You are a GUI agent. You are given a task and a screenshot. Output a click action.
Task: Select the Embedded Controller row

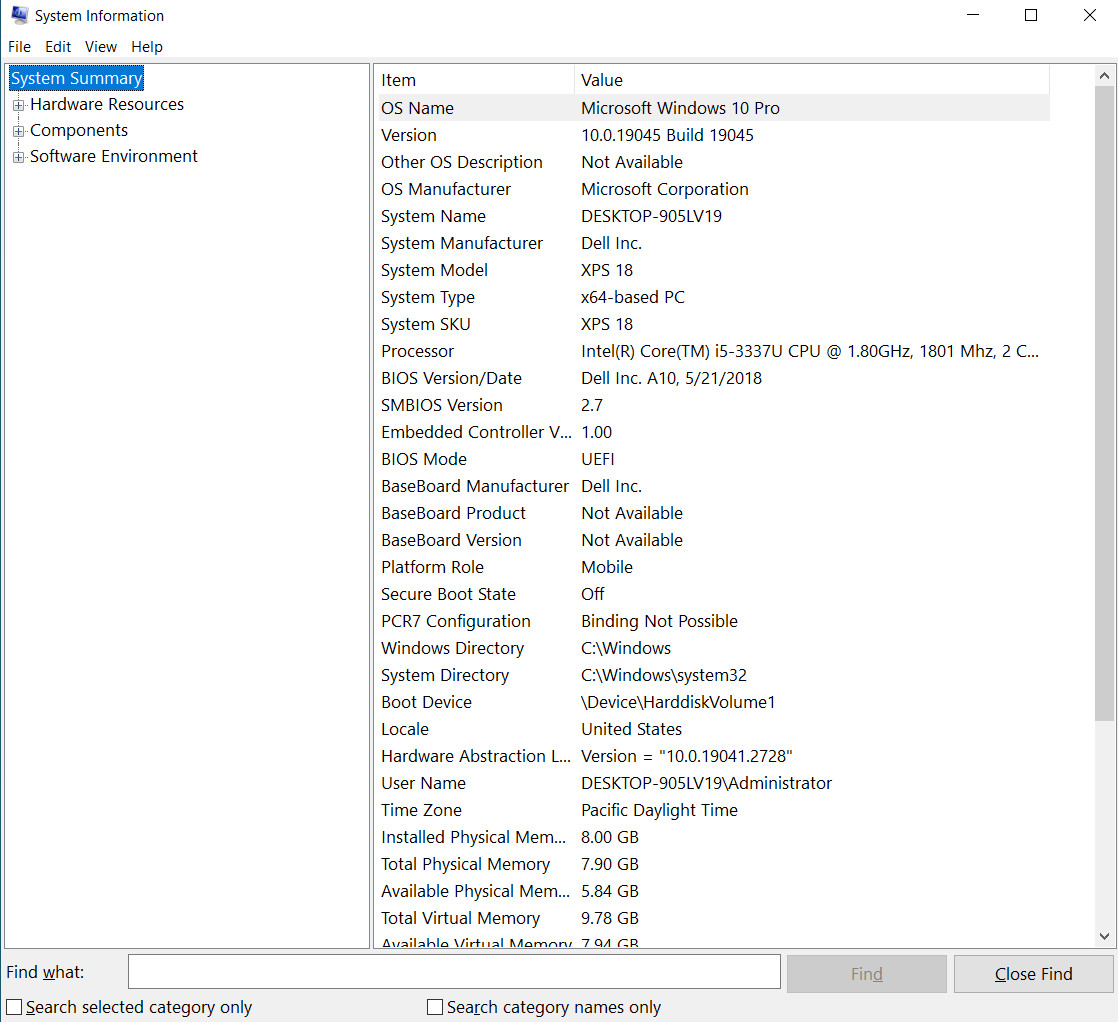pyautogui.click(x=714, y=433)
